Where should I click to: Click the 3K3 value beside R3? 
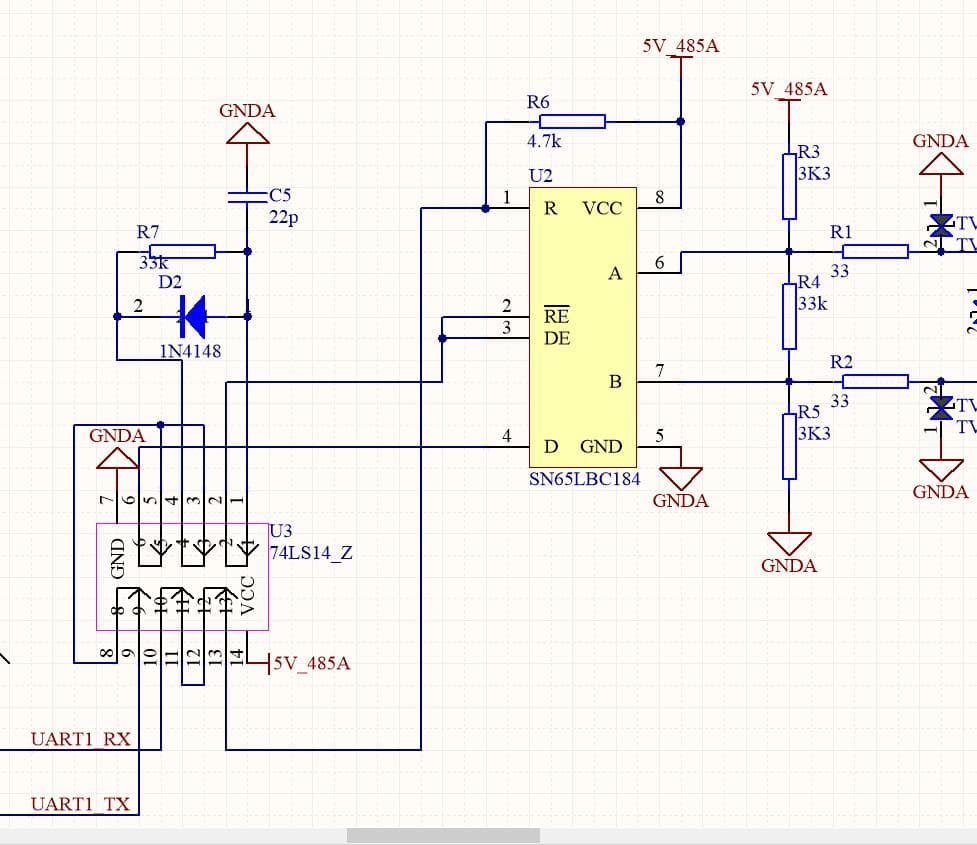tap(814, 173)
